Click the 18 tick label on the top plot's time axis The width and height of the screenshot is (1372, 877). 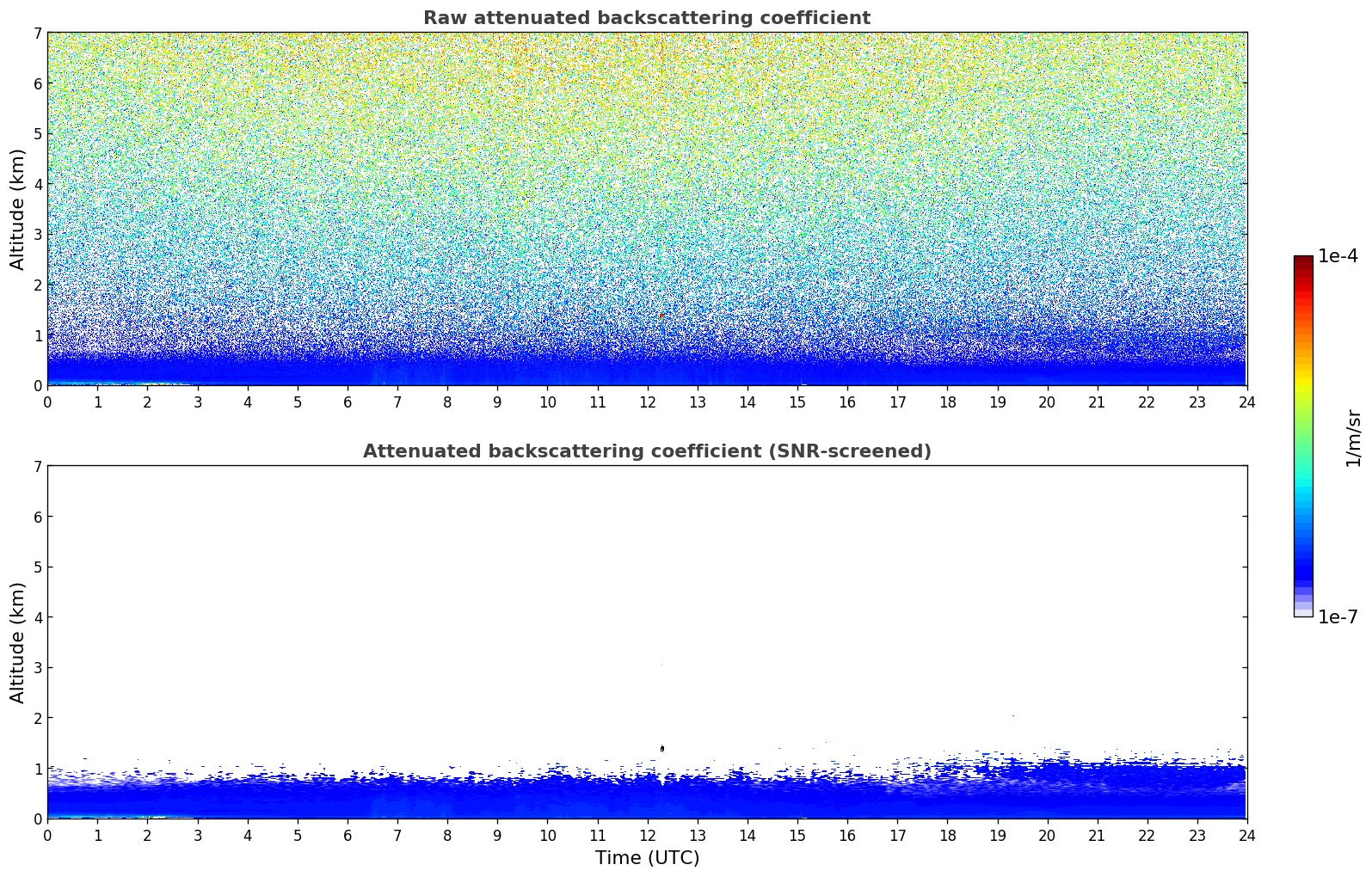(x=947, y=402)
